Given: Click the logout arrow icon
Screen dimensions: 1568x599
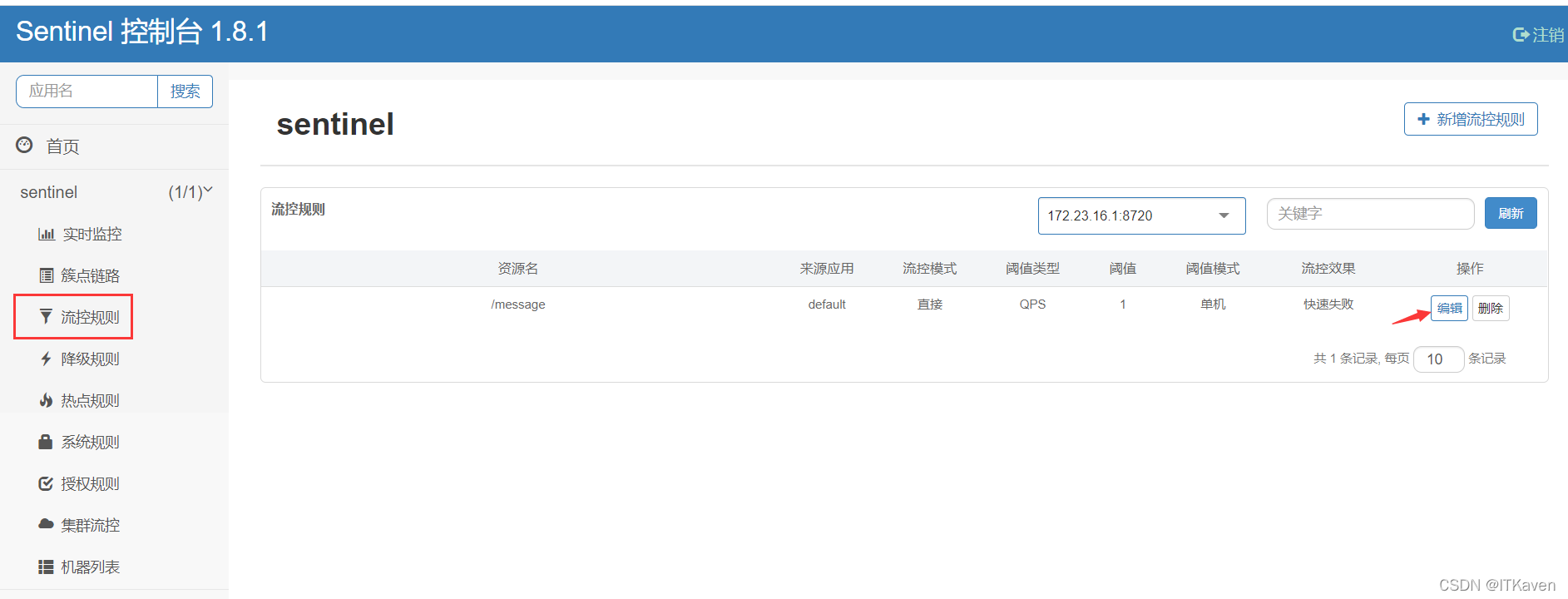Looking at the screenshot, I should pos(1521,35).
